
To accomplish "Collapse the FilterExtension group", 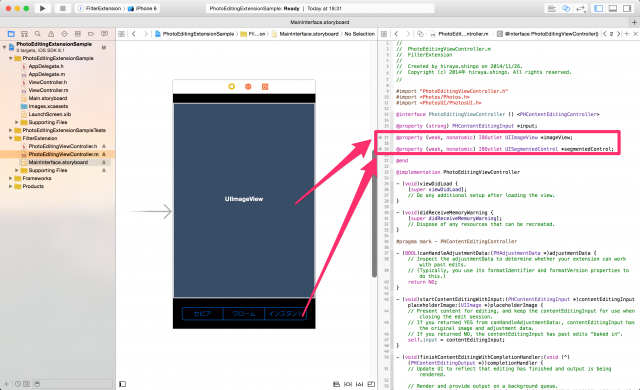I will point(11,138).
